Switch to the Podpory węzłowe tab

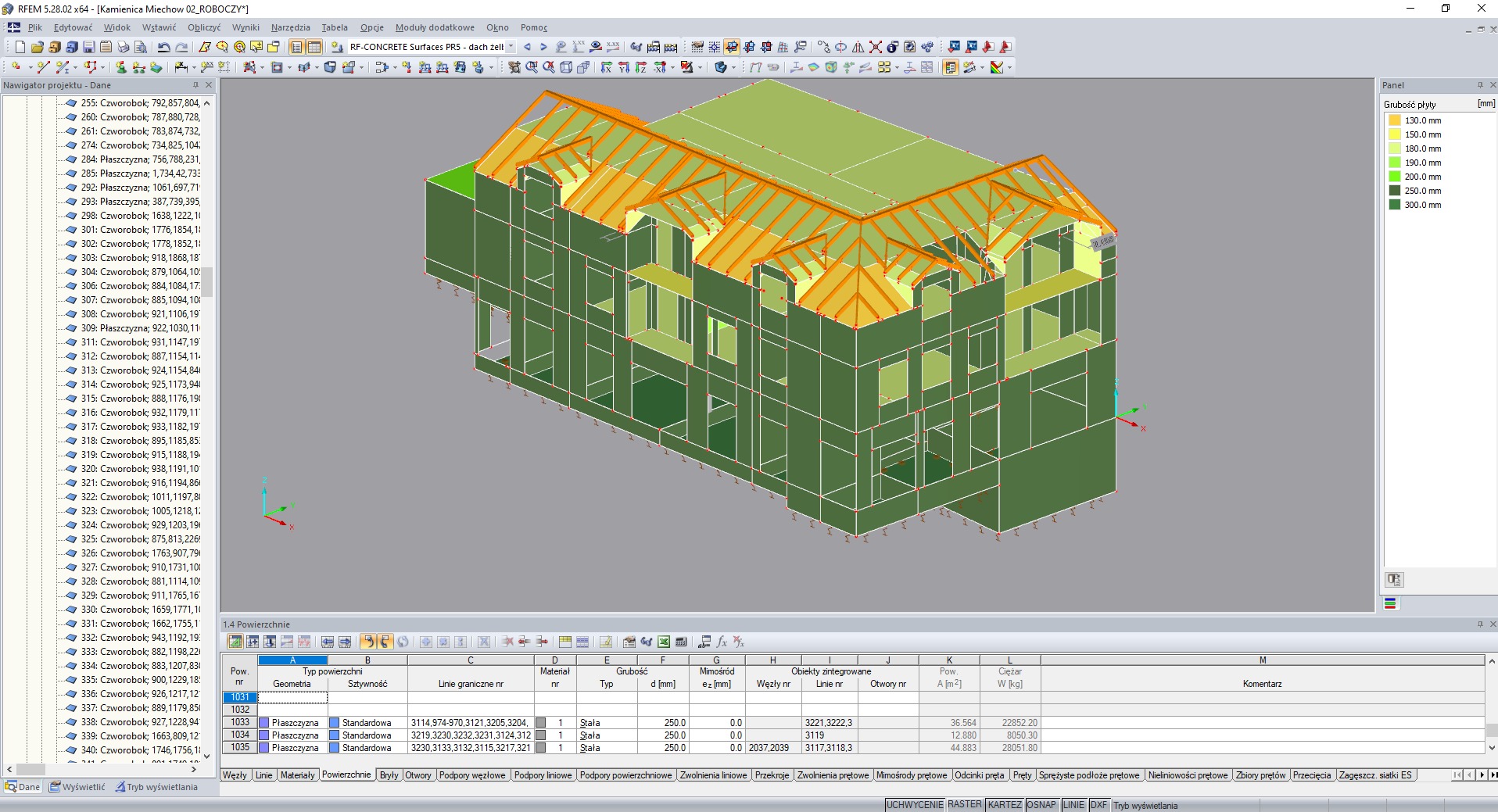click(472, 775)
